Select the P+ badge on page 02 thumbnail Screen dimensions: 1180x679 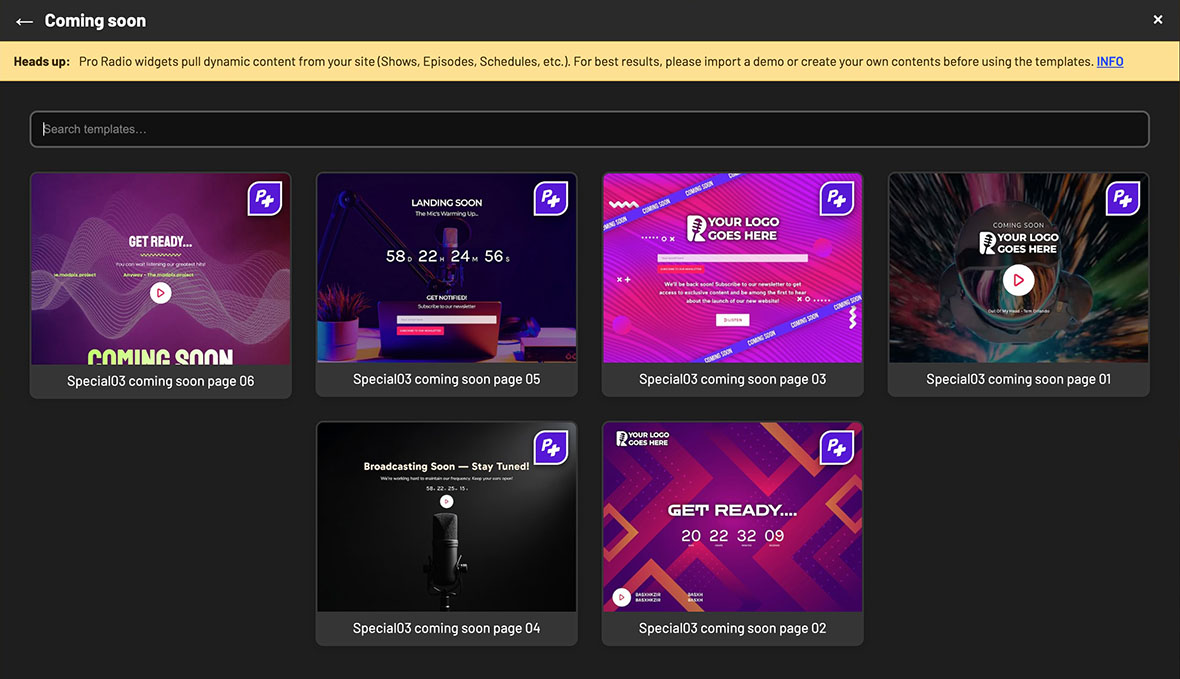(837, 447)
